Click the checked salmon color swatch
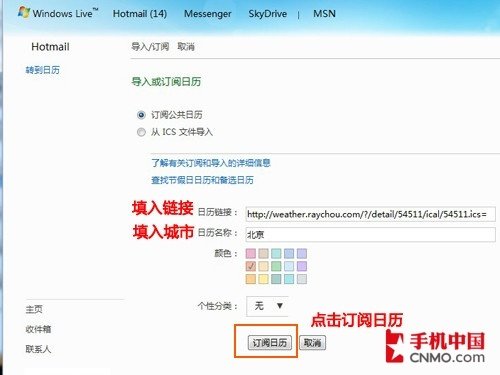Viewport: 500px width, 375px height. pos(251,266)
